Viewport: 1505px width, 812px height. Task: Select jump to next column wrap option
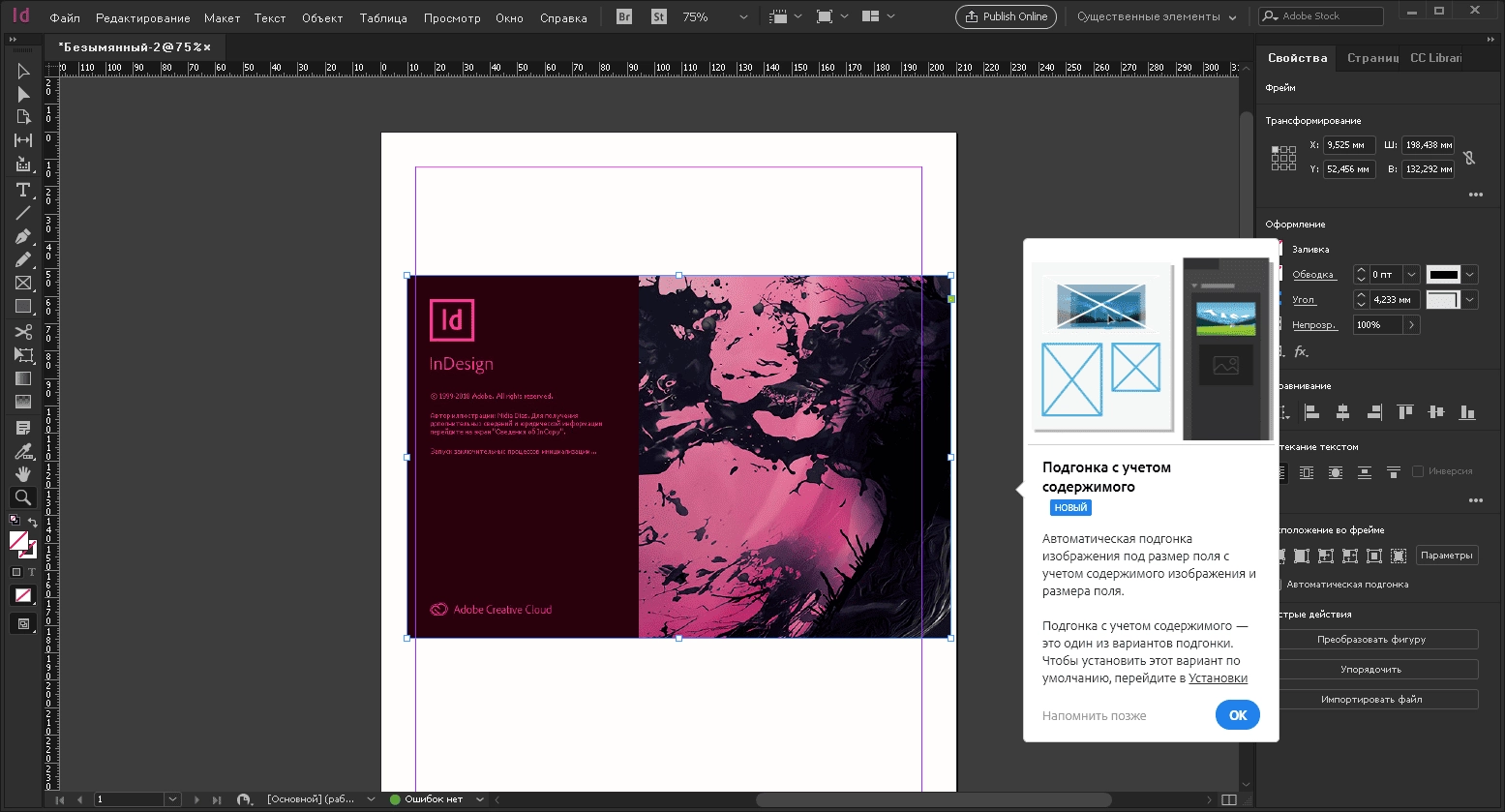point(1394,472)
